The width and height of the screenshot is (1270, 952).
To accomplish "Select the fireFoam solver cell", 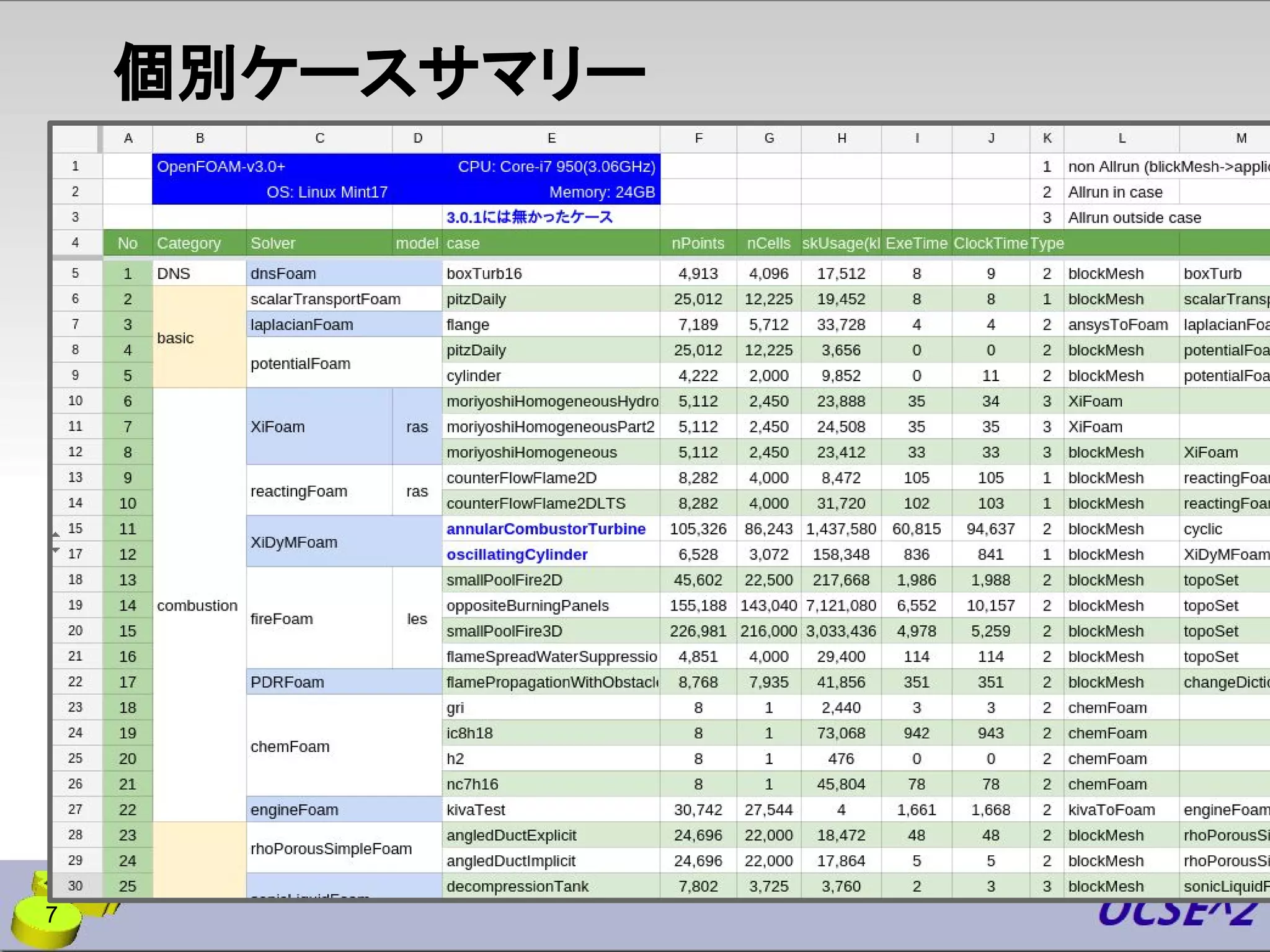I will coord(282,619).
